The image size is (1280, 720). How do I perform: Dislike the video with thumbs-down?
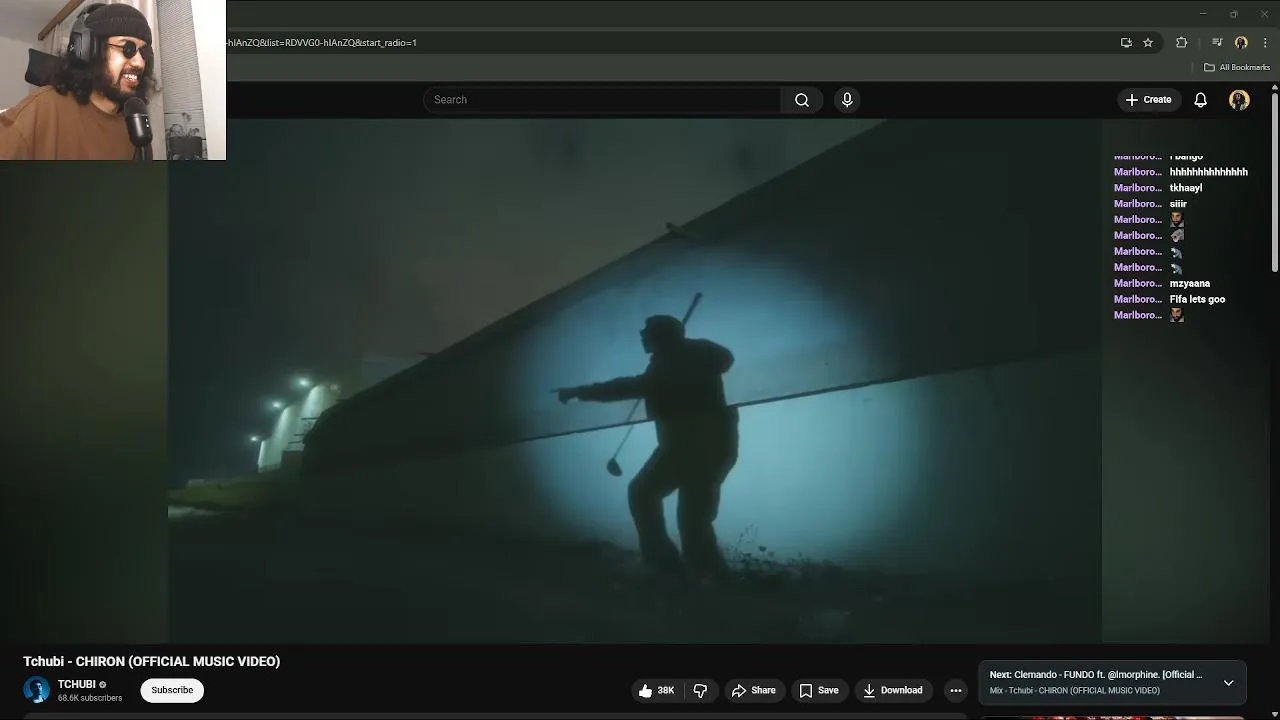[x=700, y=690]
